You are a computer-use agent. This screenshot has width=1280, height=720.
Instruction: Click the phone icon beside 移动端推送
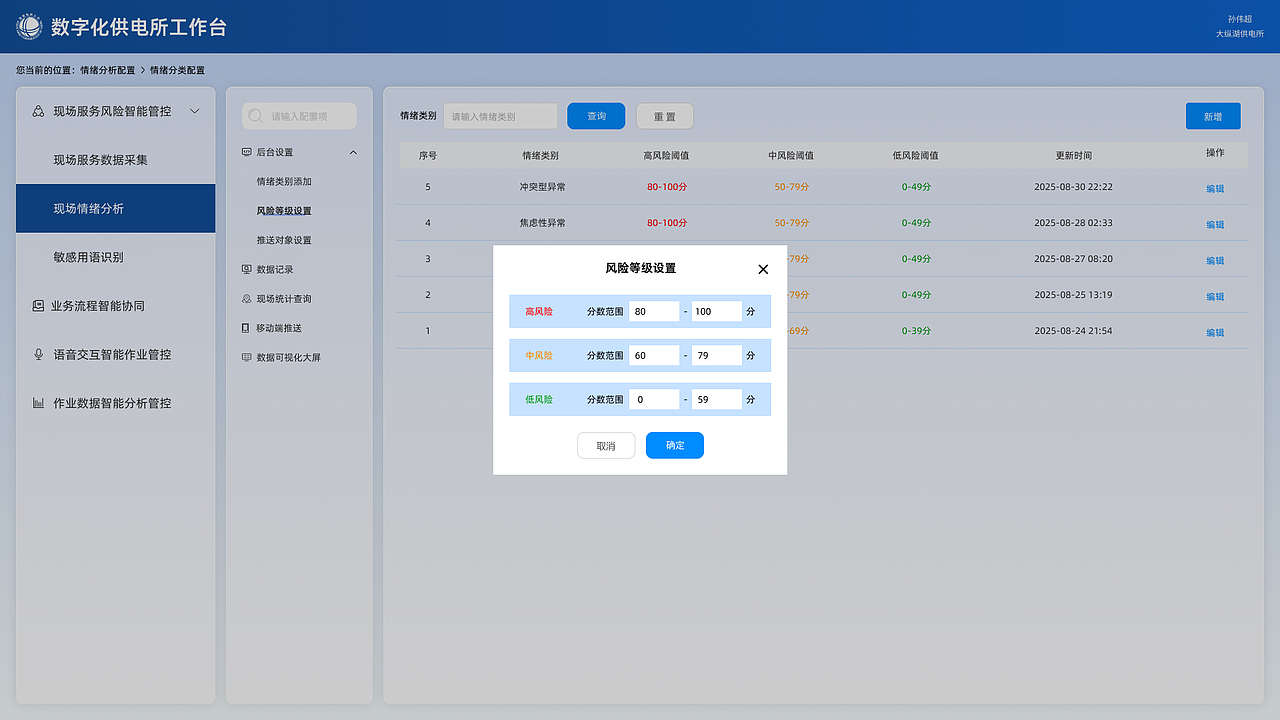click(246, 328)
